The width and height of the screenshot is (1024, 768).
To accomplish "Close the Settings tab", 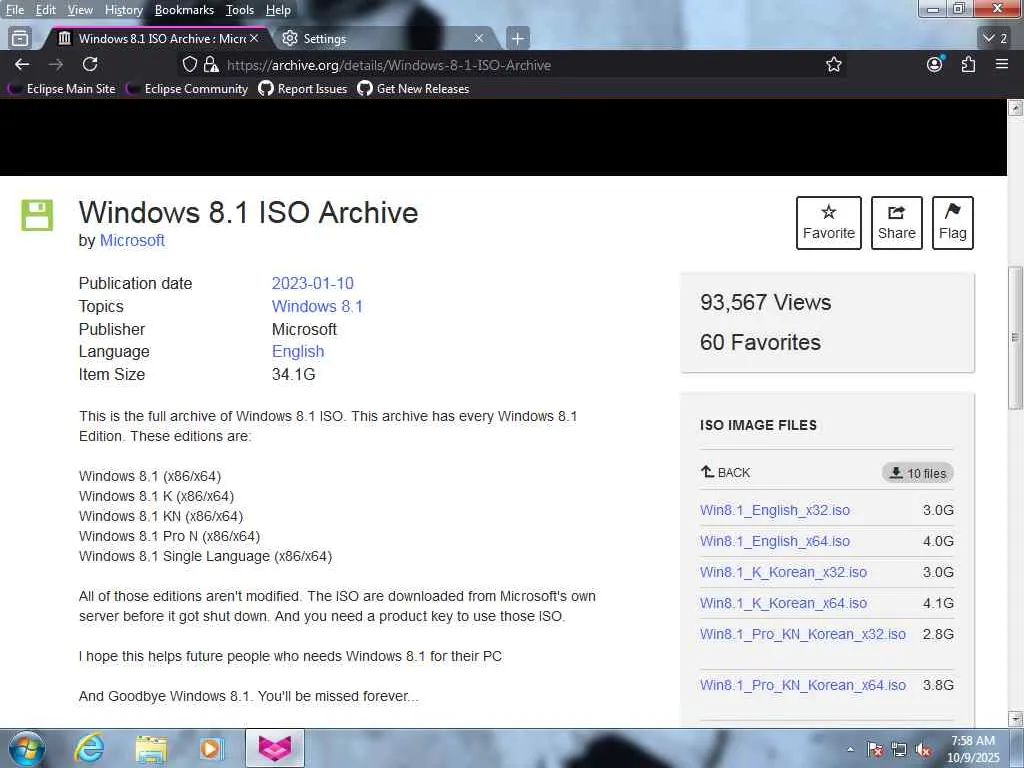I will tap(479, 39).
